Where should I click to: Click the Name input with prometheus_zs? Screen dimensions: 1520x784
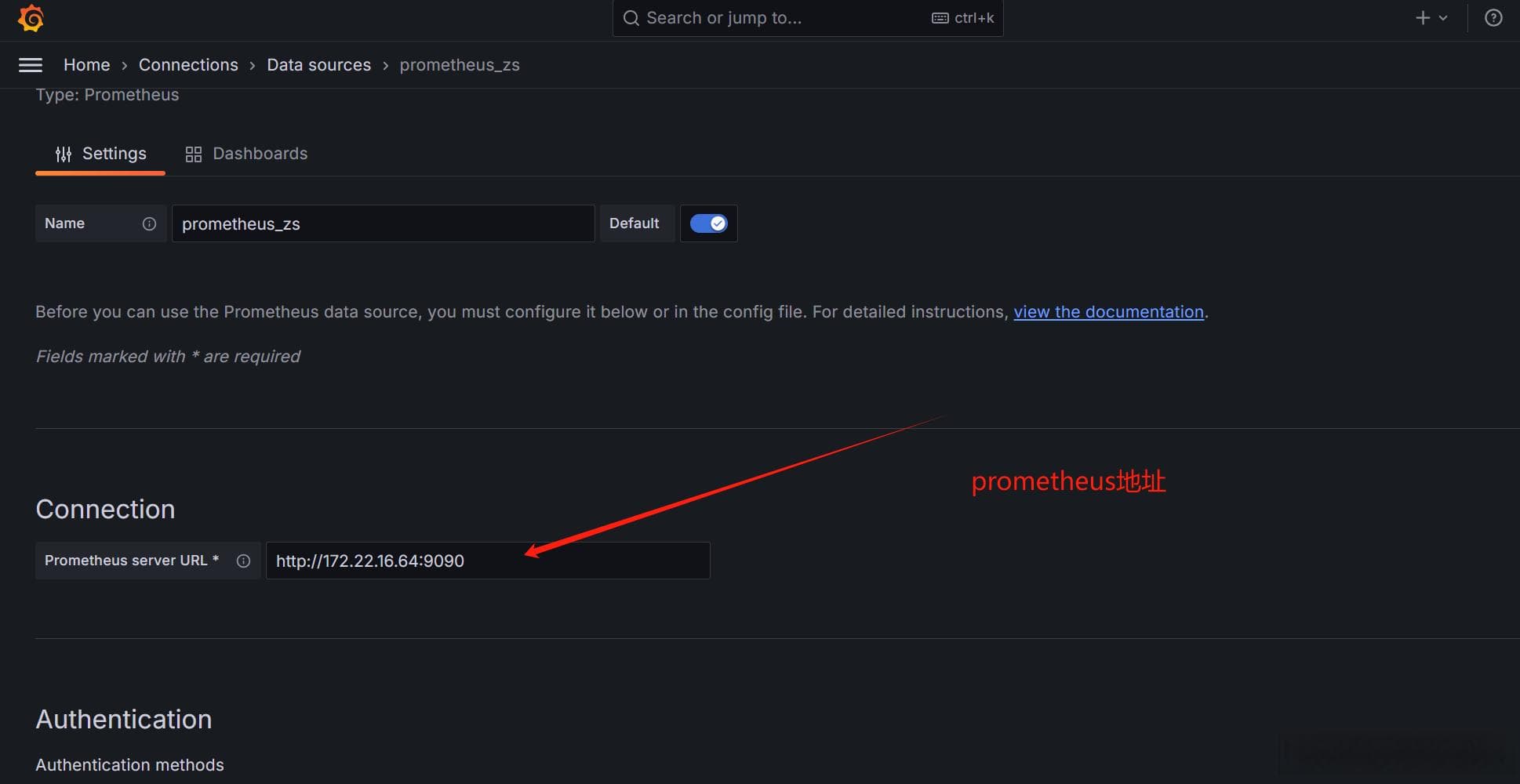point(383,223)
